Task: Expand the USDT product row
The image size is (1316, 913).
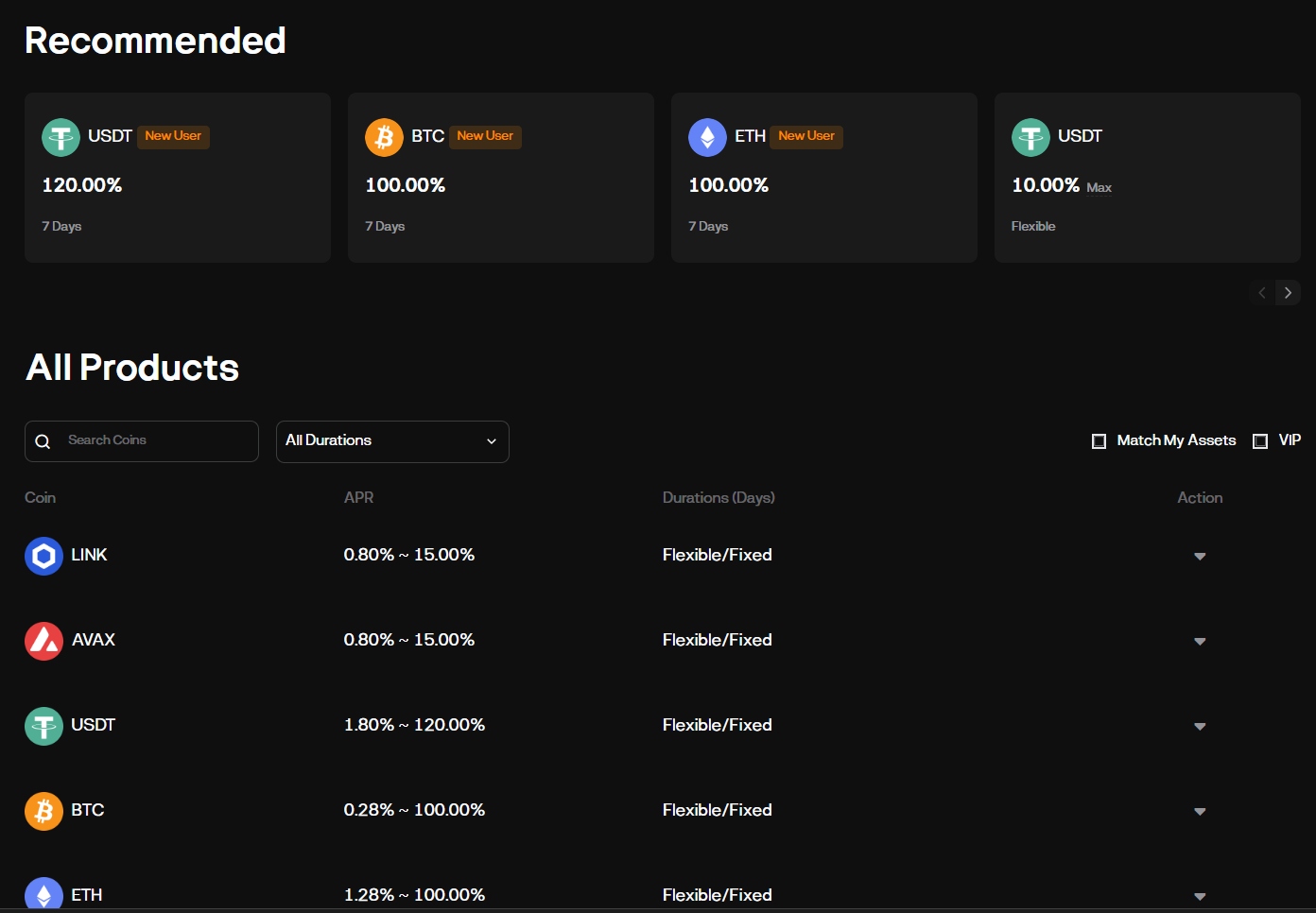Action: pyautogui.click(x=1200, y=726)
